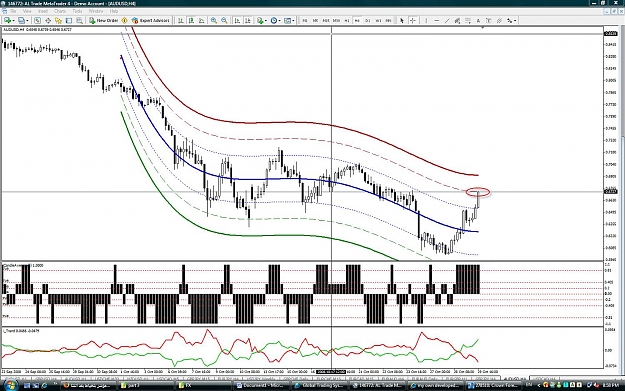Expand New Chart dropdown arrow

13,20
